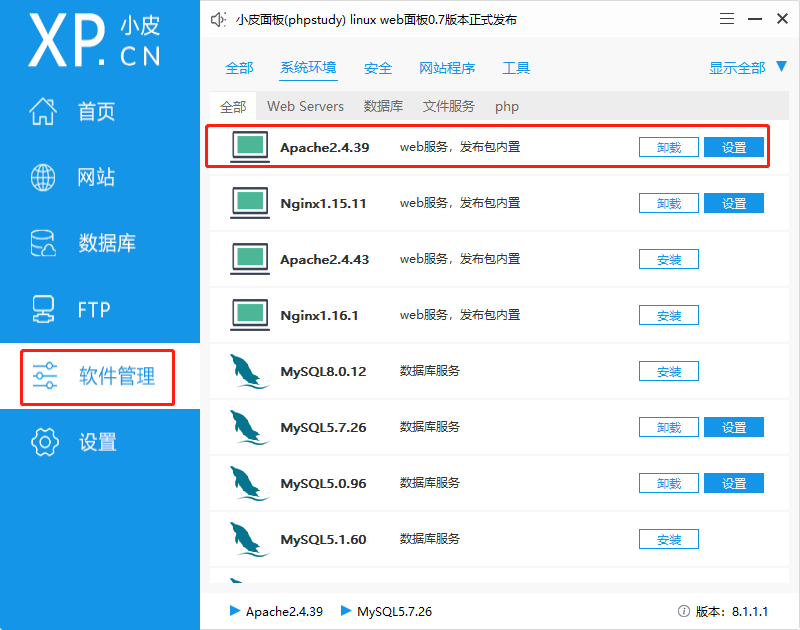The width and height of the screenshot is (800, 630).
Task: Filter by php sub-tab
Action: click(507, 107)
